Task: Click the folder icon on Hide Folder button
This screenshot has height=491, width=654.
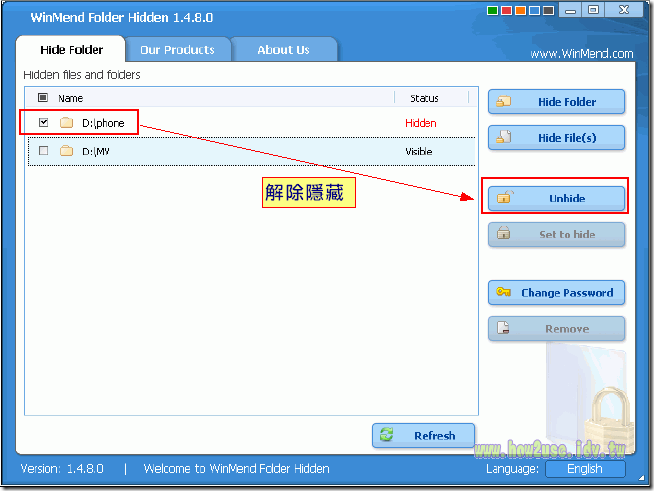Action: (x=504, y=101)
